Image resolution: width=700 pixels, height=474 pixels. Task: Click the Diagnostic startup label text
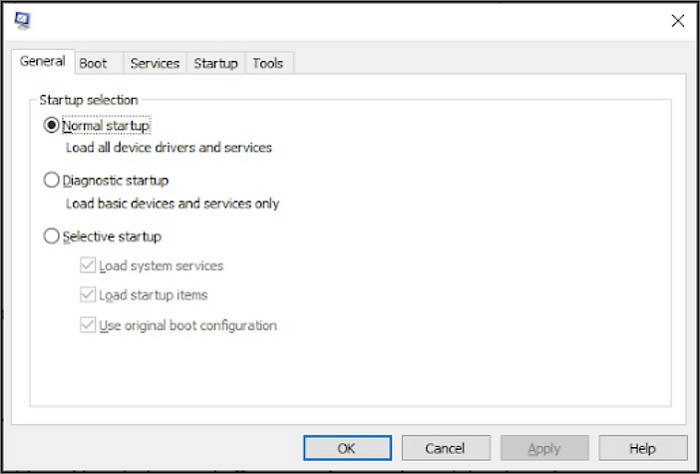click(x=116, y=181)
